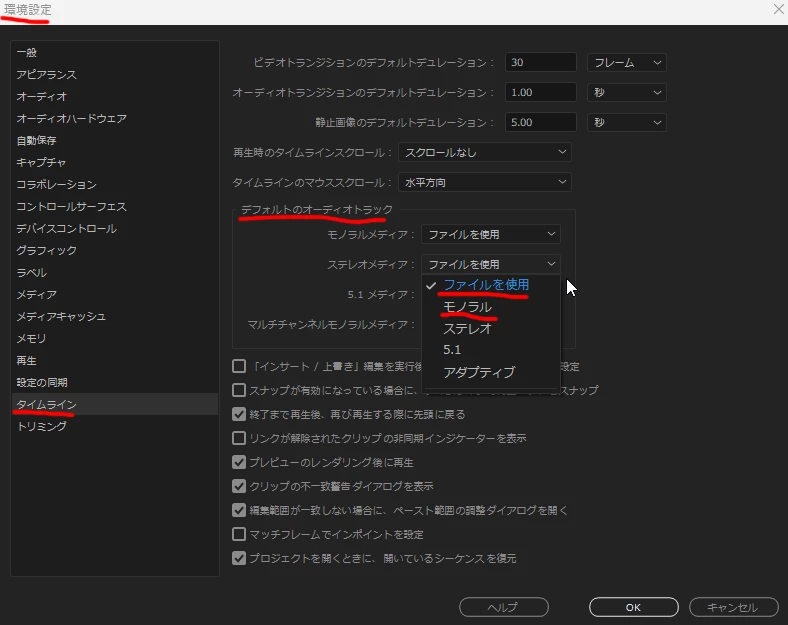
Task: Select 再生 category in sidebar
Action: pos(26,361)
